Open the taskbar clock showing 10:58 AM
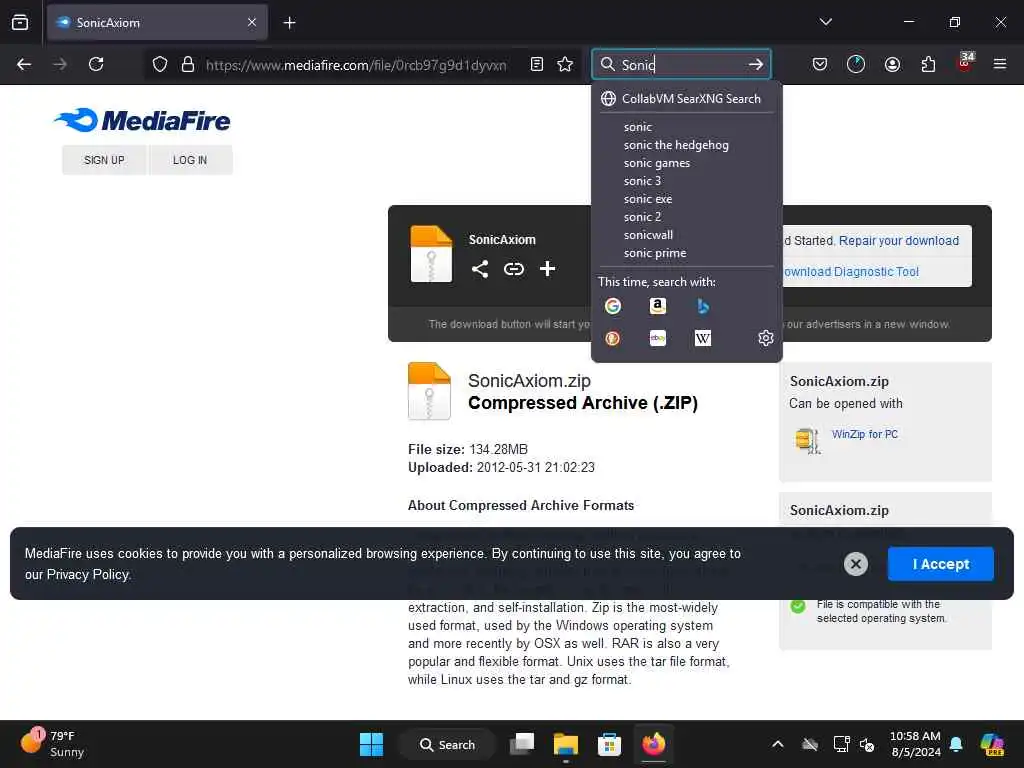The height and width of the screenshot is (768, 1024). click(x=915, y=744)
